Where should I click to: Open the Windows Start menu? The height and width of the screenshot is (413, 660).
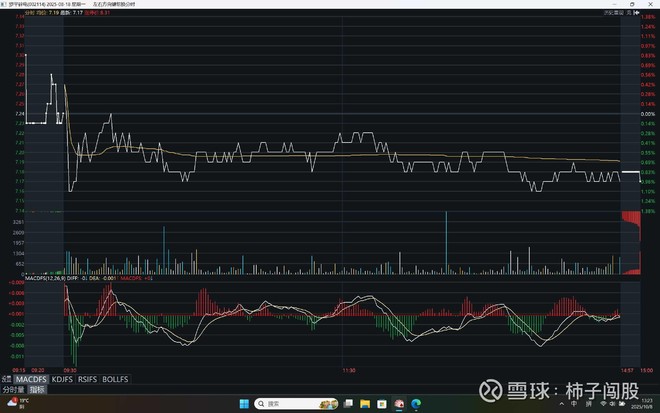click(244, 404)
